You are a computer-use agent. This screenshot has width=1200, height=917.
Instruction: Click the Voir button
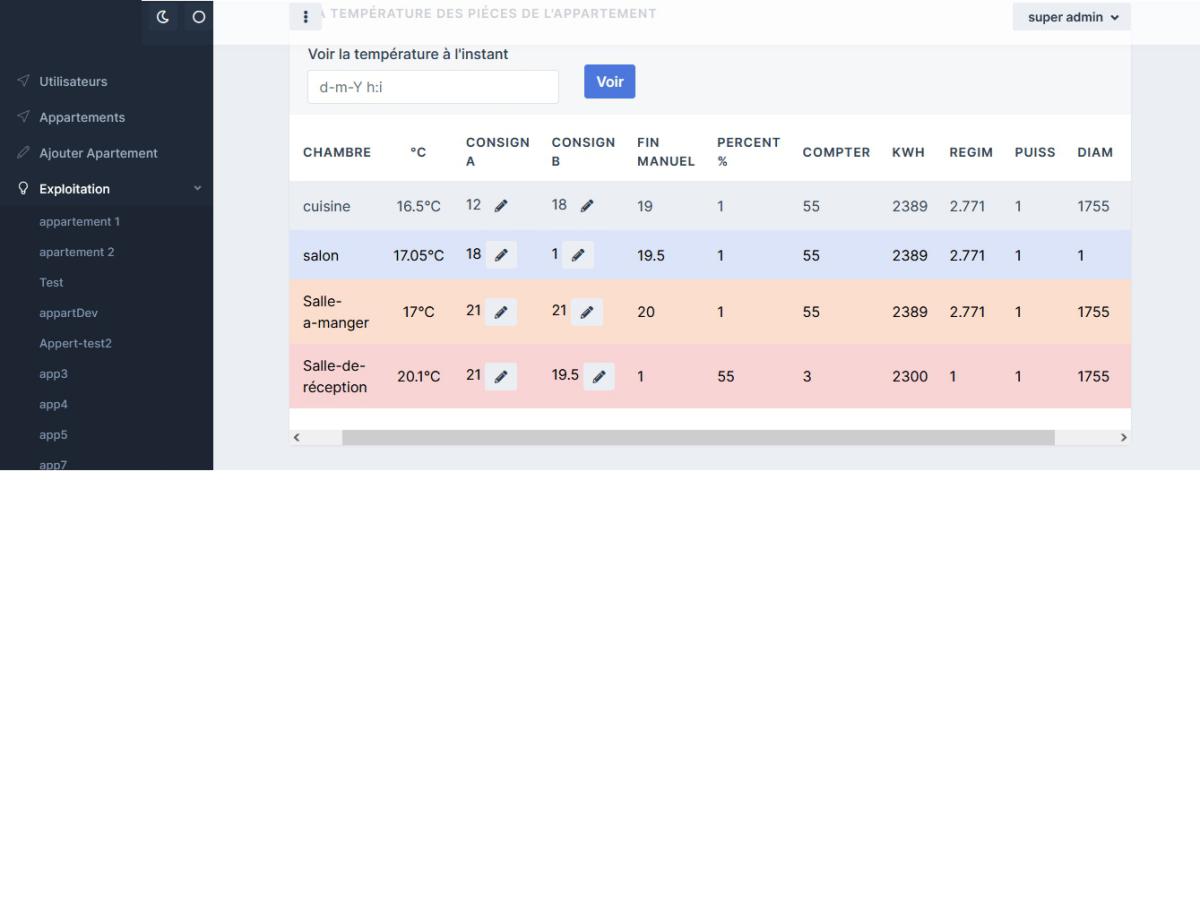[x=610, y=82]
